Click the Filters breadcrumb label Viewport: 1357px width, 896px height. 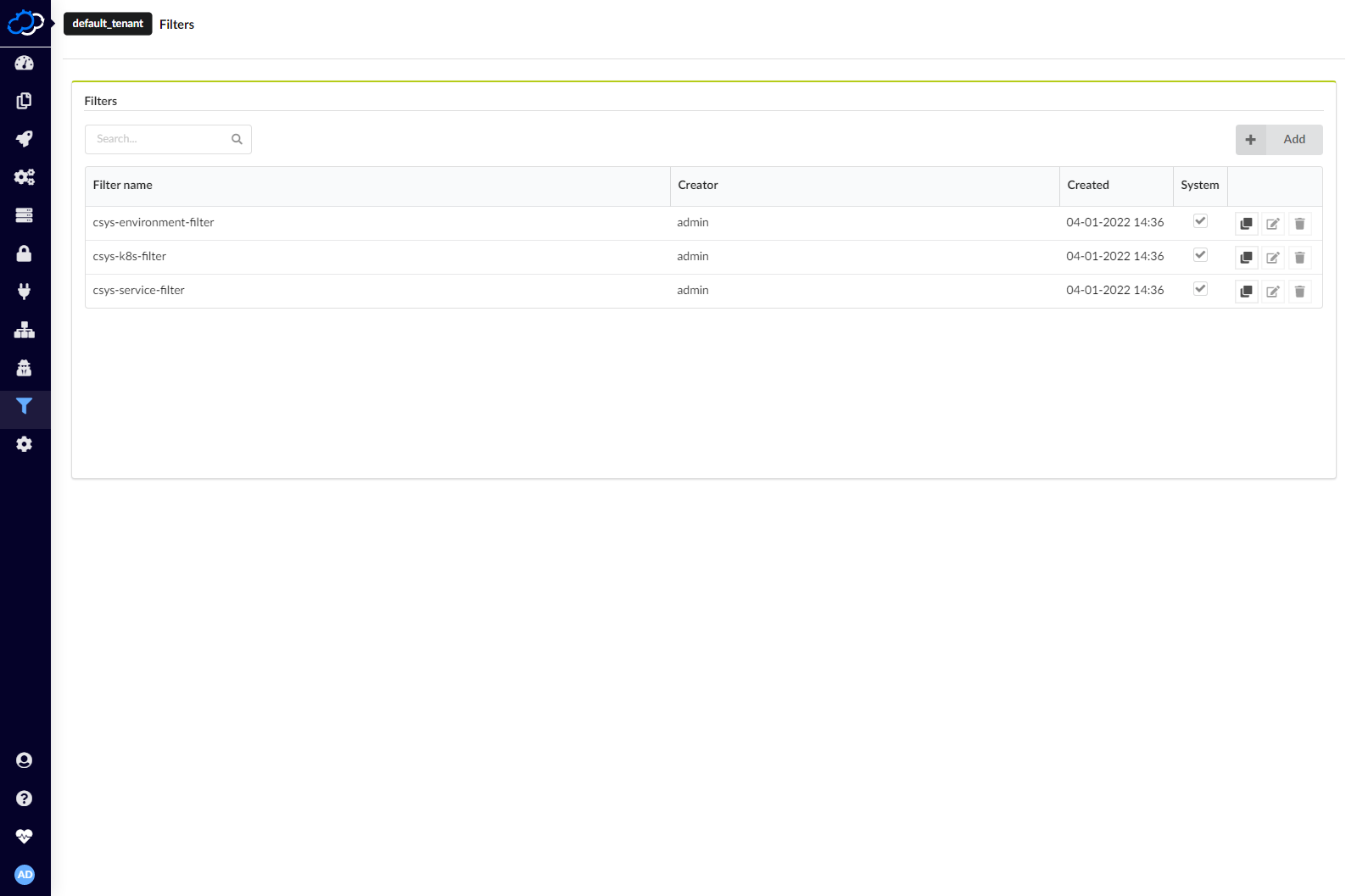[x=176, y=25]
